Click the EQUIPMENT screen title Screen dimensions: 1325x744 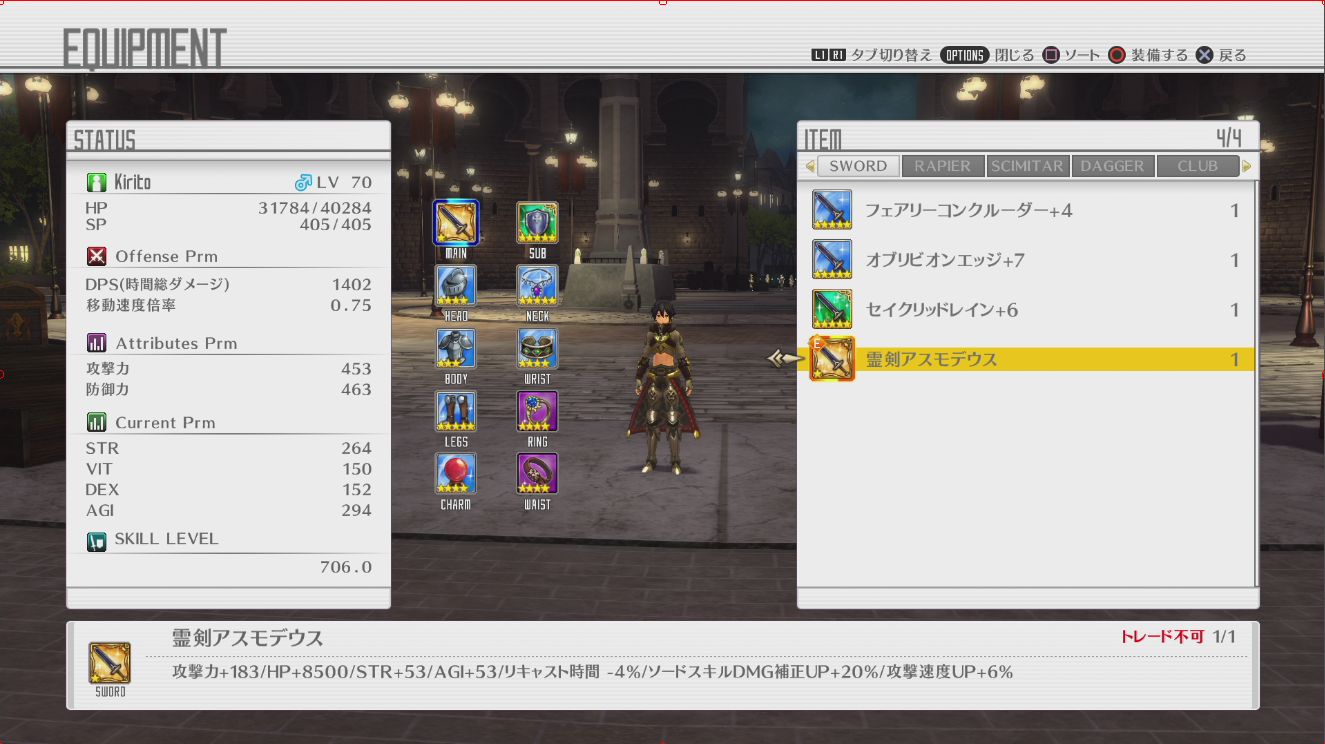tap(145, 48)
